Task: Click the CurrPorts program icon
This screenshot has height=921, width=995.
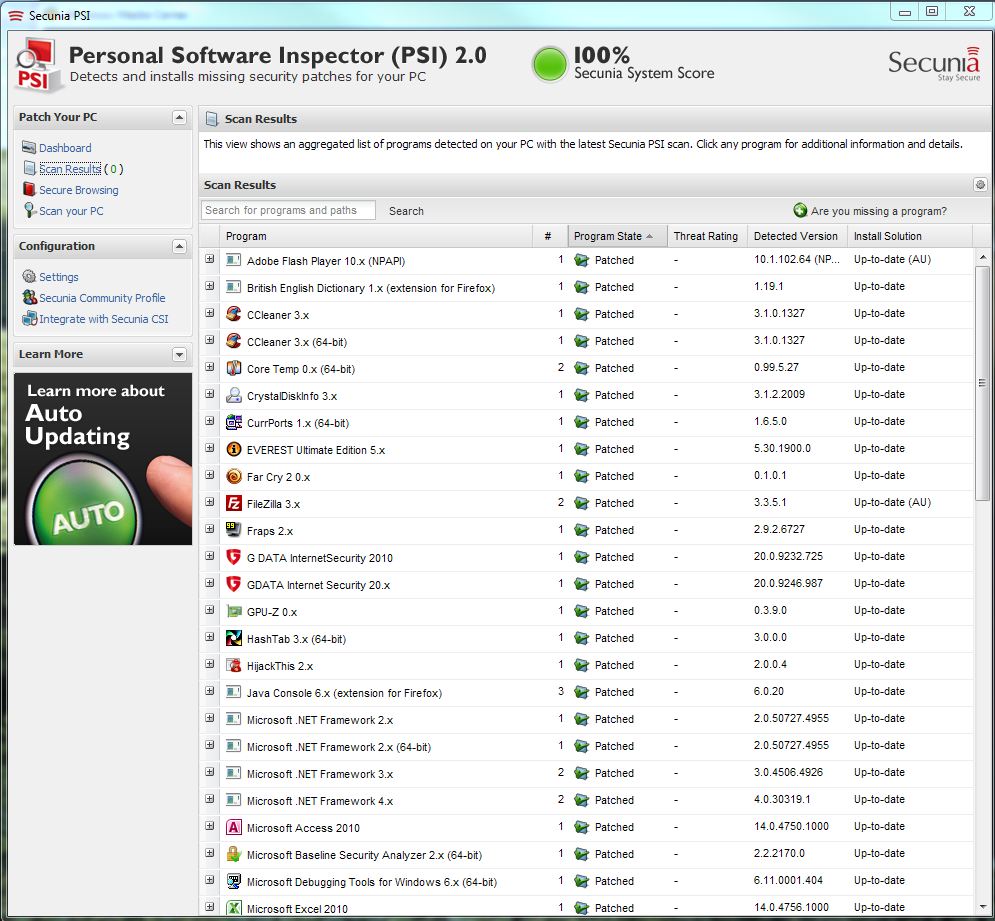Action: 234,421
